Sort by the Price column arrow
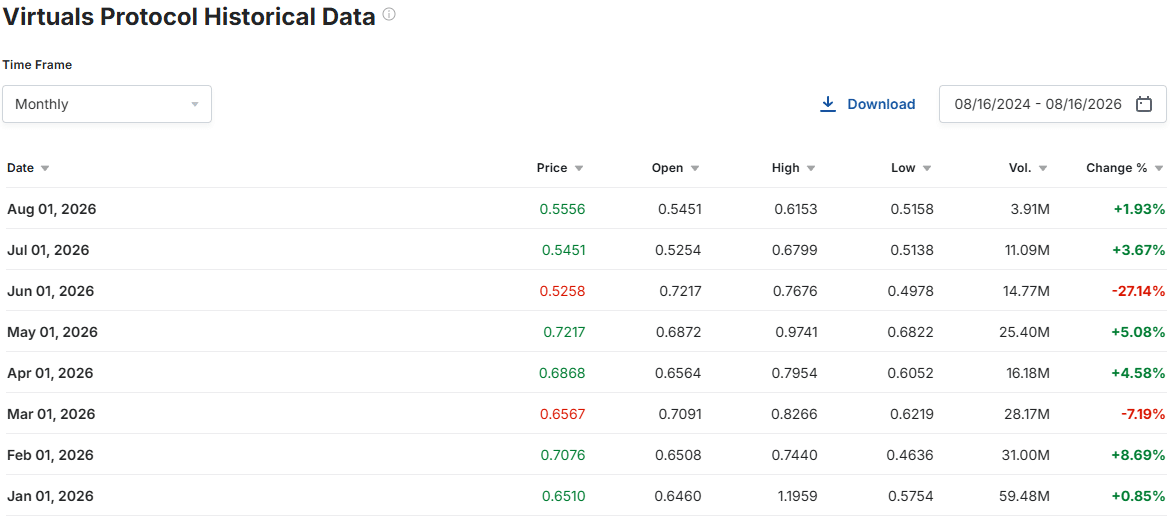 coord(578,169)
